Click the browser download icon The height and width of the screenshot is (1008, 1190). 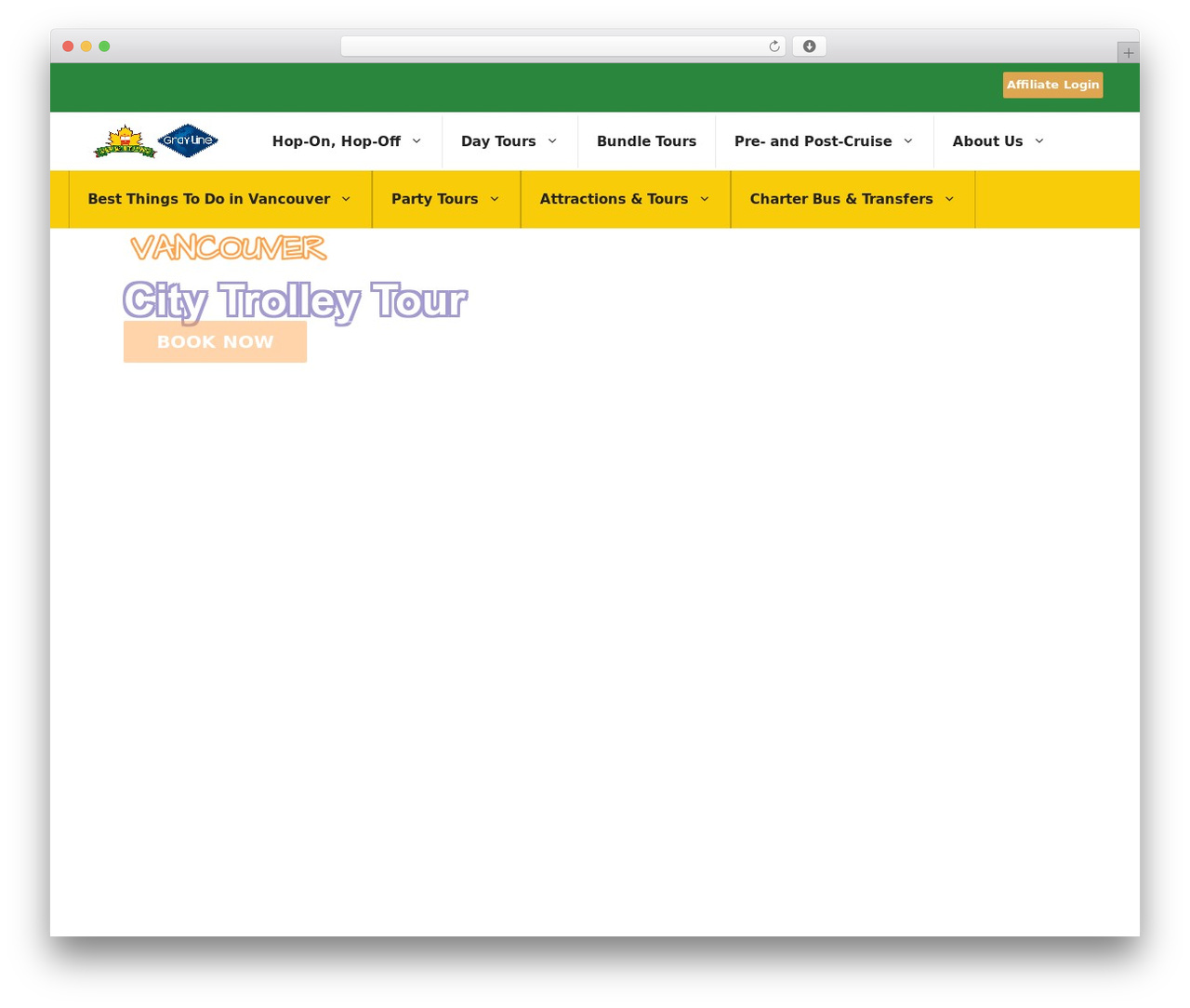[809, 46]
